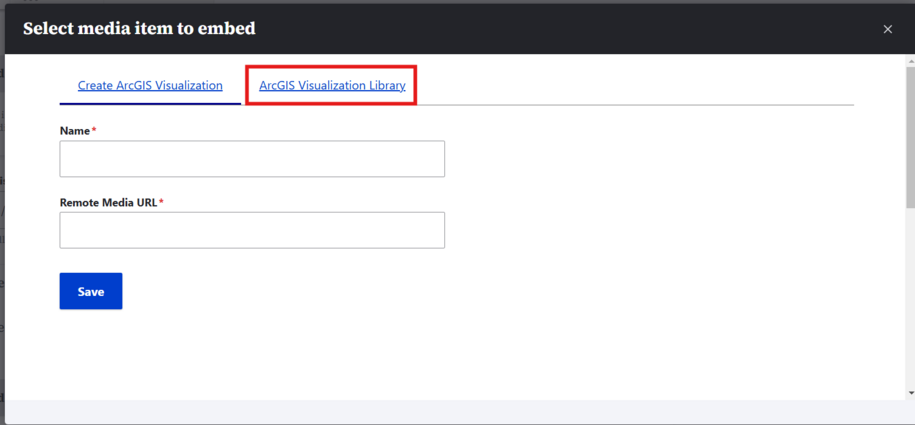The height and width of the screenshot is (425, 915).
Task: Click the red asterisk beside Remote Media URL
Action: [x=161, y=203]
